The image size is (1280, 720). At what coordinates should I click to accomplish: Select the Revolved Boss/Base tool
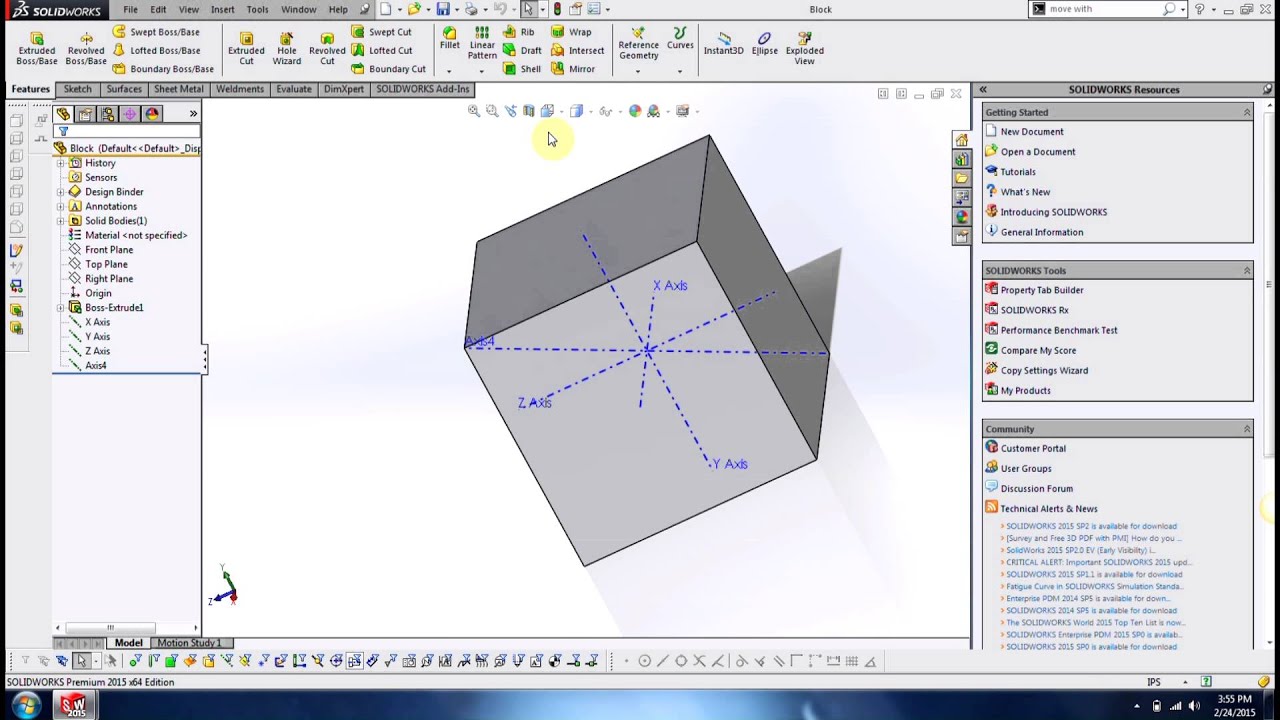[86, 47]
